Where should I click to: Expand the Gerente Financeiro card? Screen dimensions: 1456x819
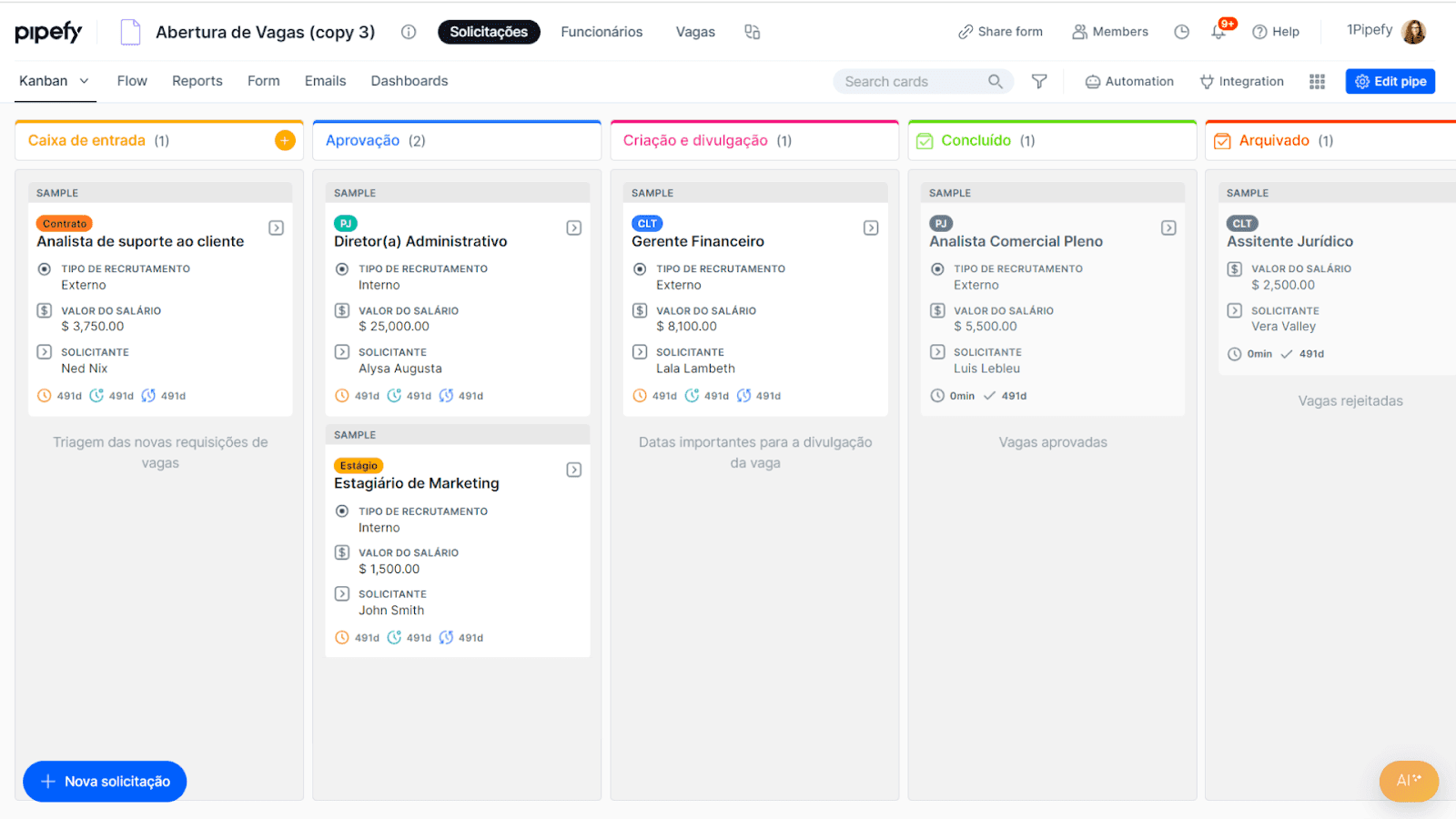click(x=871, y=227)
